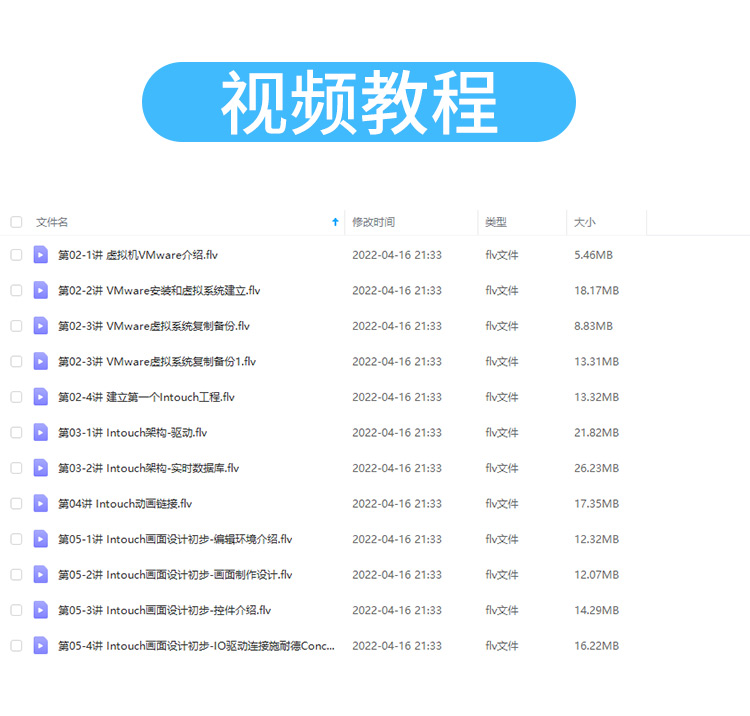Check the box for 第03-1讲 Intouch架构-驱动.flv
Screen dimensions: 750x716
pos(16,432)
